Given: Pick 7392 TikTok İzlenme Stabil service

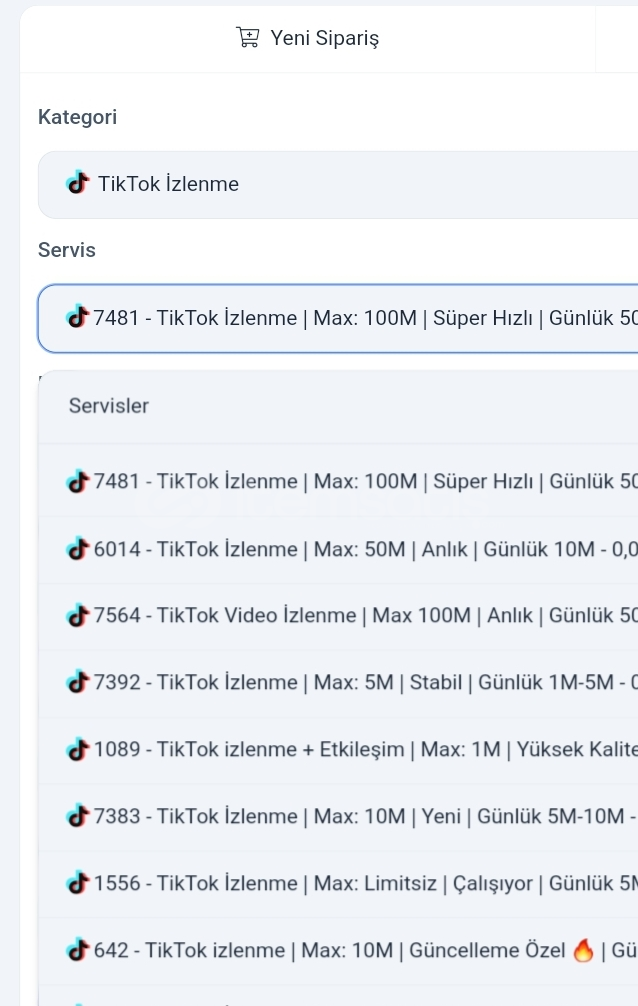Looking at the screenshot, I should pyautogui.click(x=338, y=683).
